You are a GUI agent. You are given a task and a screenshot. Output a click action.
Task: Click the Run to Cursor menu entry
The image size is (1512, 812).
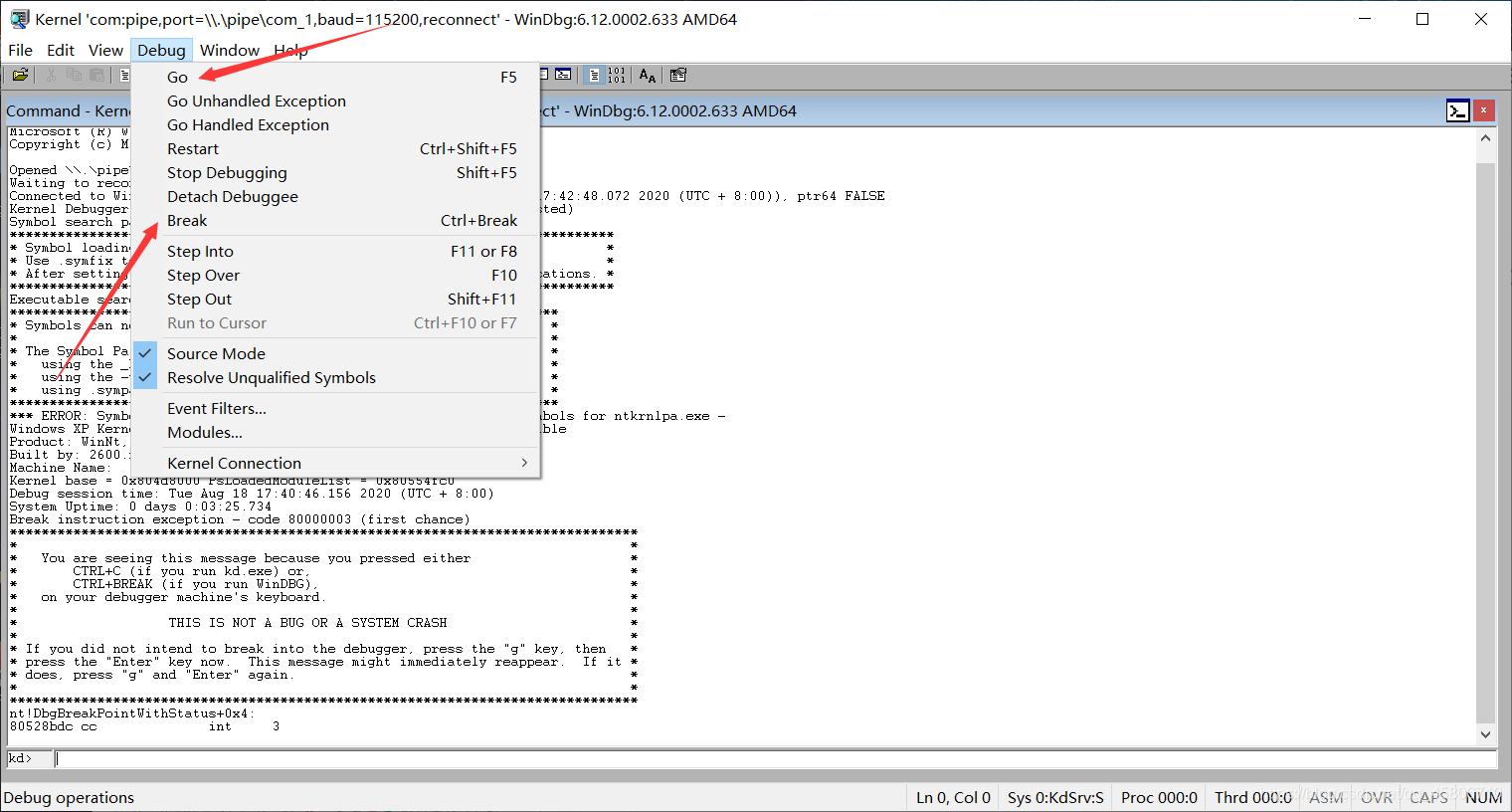coord(335,322)
